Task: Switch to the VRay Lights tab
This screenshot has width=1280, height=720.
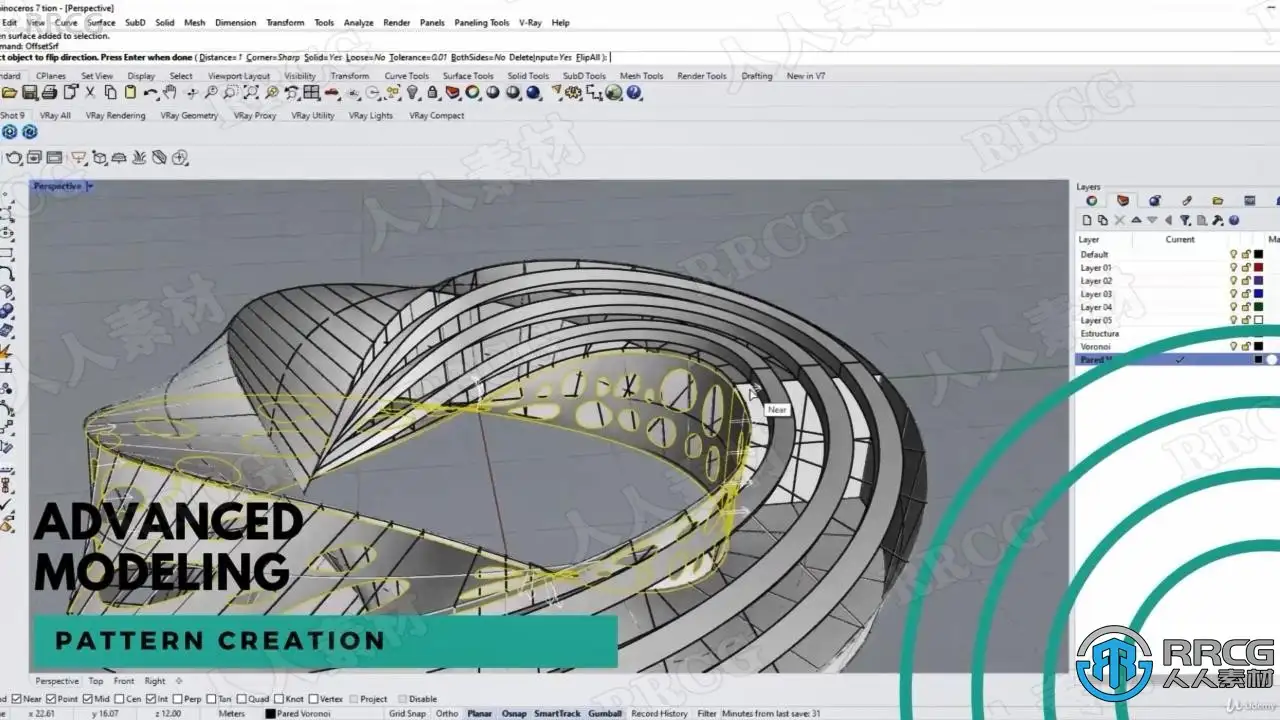Action: click(370, 116)
